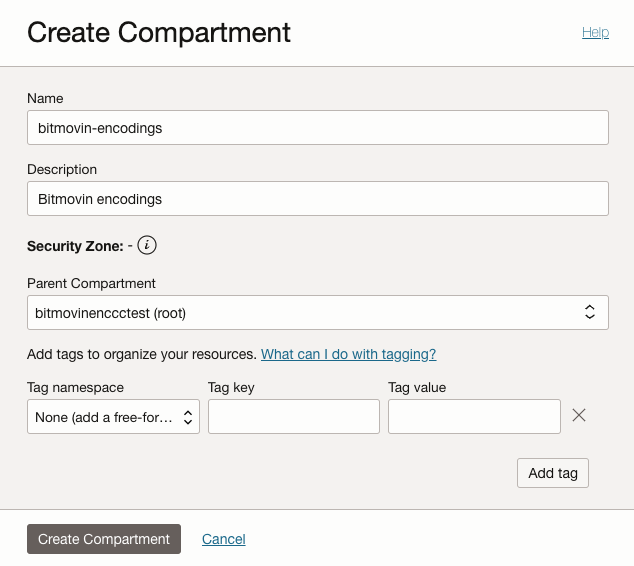The width and height of the screenshot is (634, 566).
Task: Click the Create Compartment button
Action: 104,539
